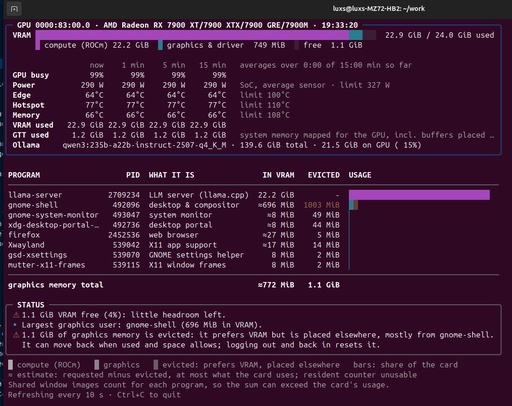Click the 'SoC, average sensor · limit 327 W' note

(x=315, y=85)
